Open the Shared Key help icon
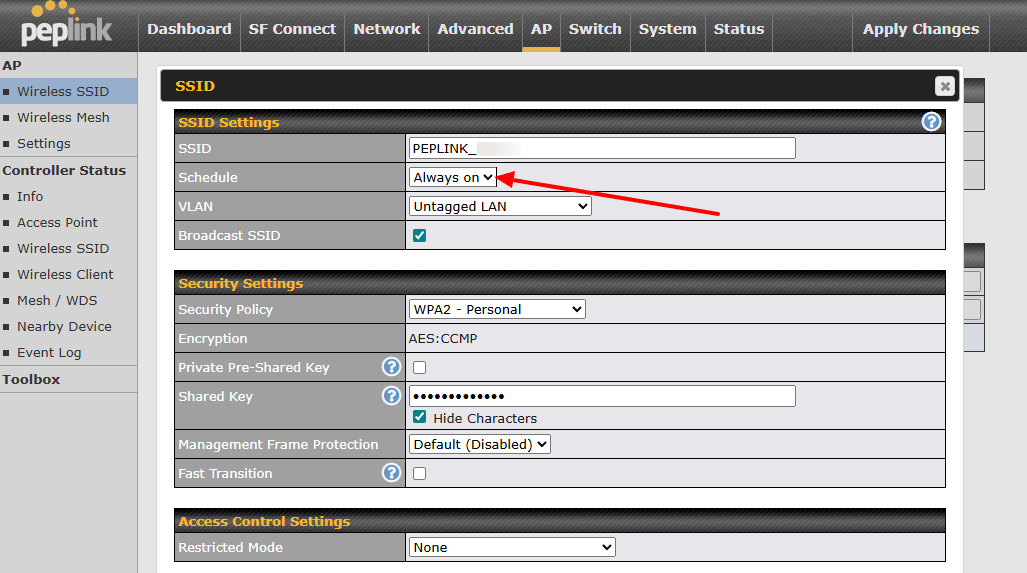Screen dimensions: 1027x573 (x=391, y=396)
